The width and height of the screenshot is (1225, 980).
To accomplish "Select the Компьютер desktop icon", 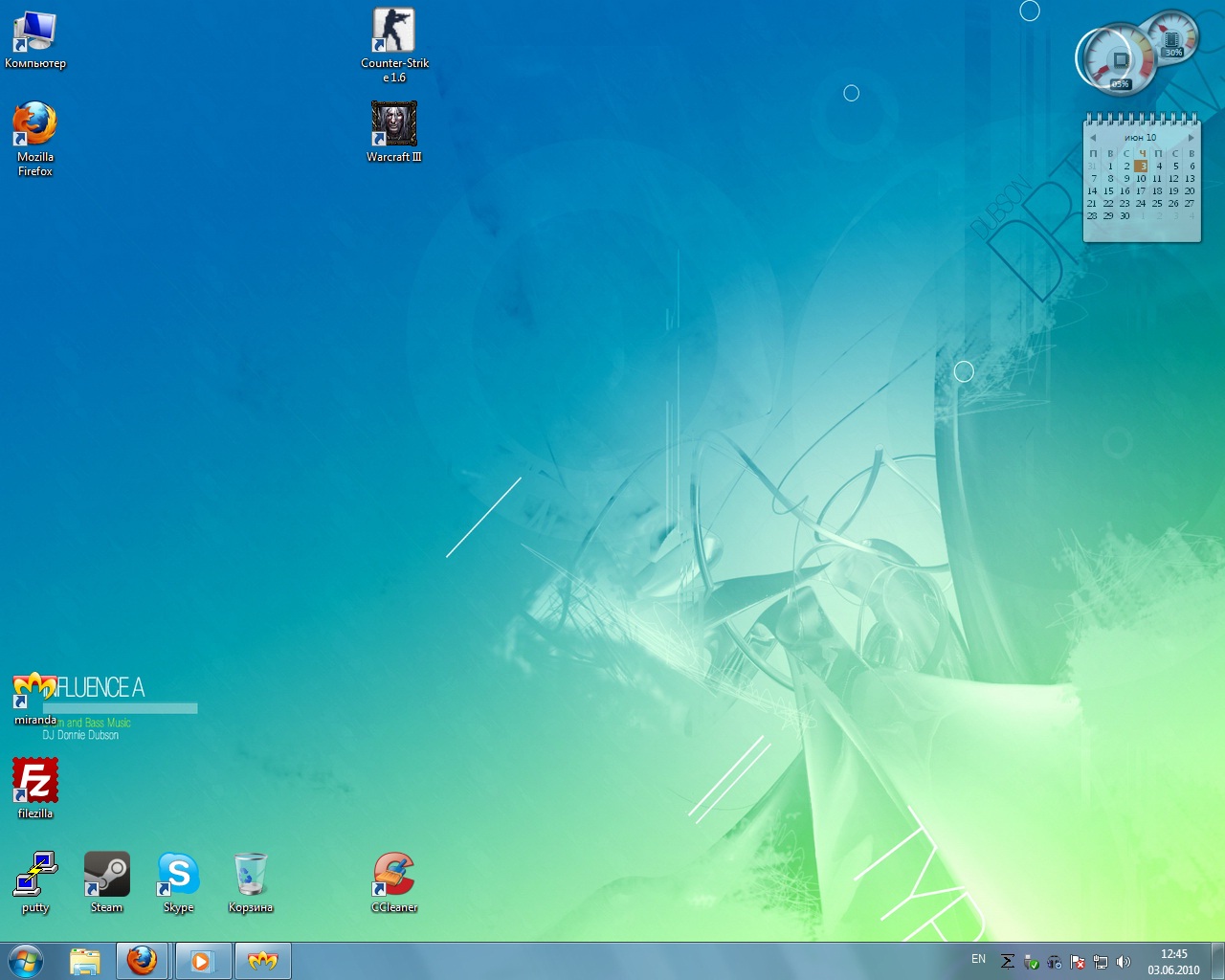I will pyautogui.click(x=34, y=32).
